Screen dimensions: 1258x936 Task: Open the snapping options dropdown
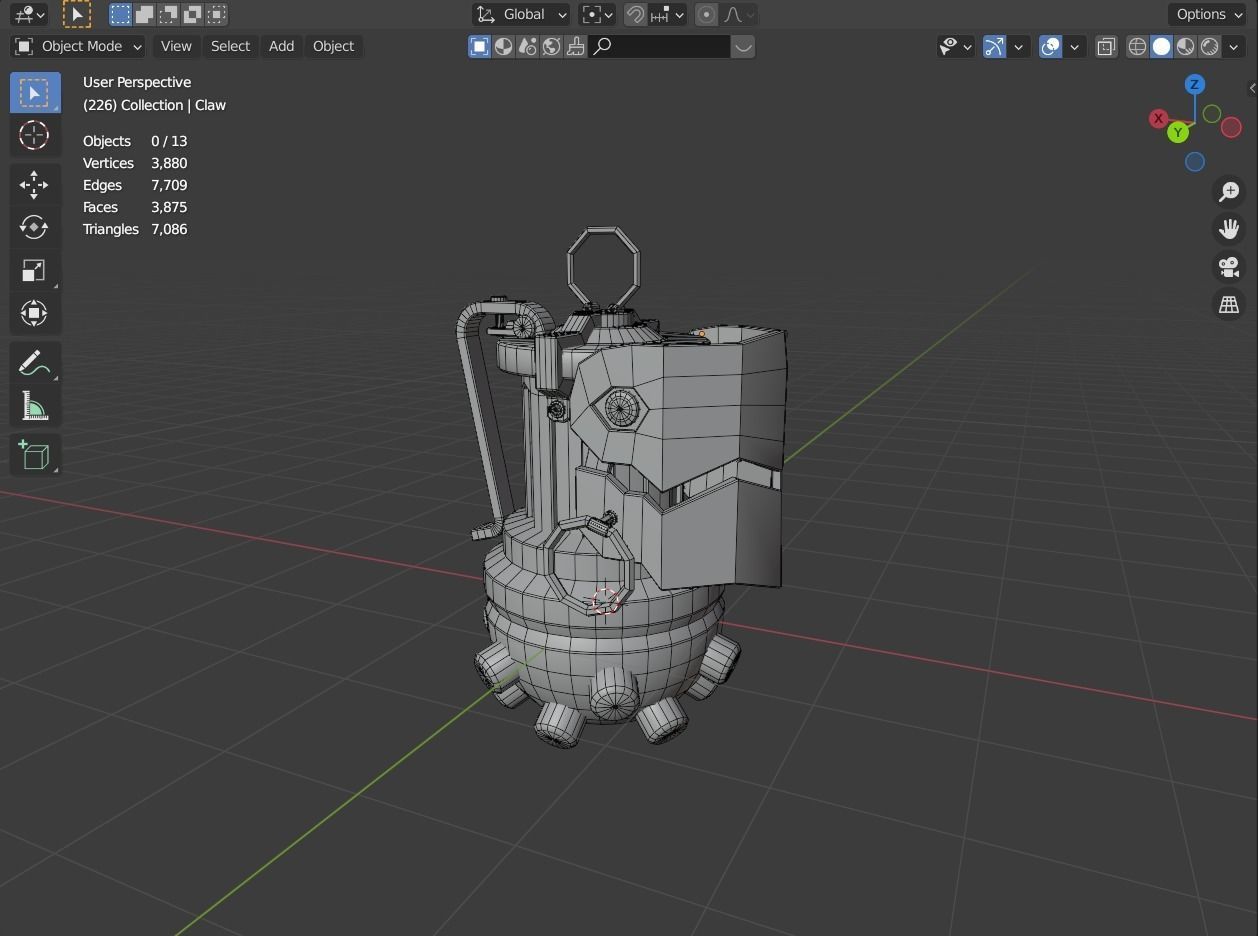(x=667, y=14)
